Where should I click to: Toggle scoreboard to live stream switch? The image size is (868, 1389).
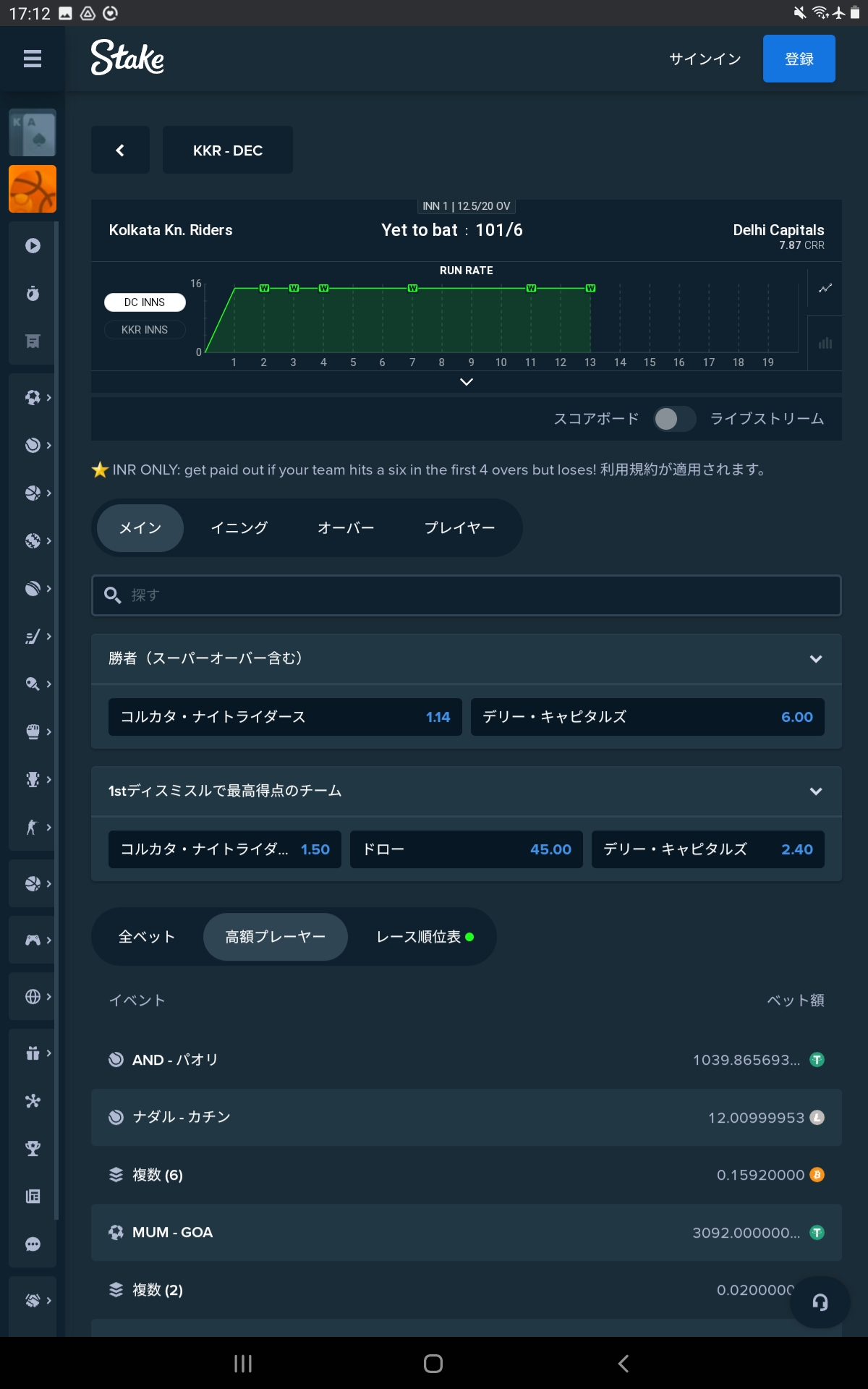point(674,419)
